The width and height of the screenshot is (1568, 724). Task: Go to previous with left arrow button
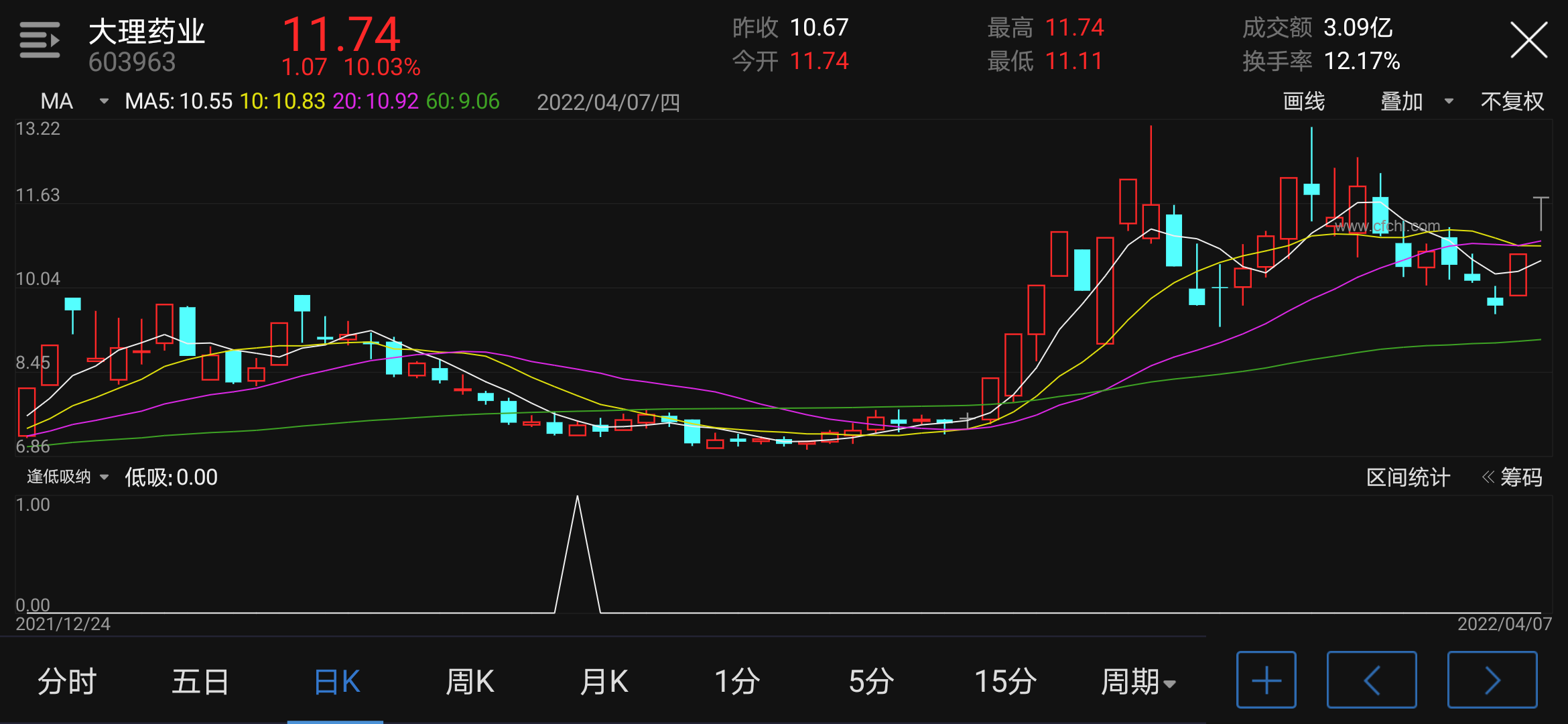(1371, 680)
